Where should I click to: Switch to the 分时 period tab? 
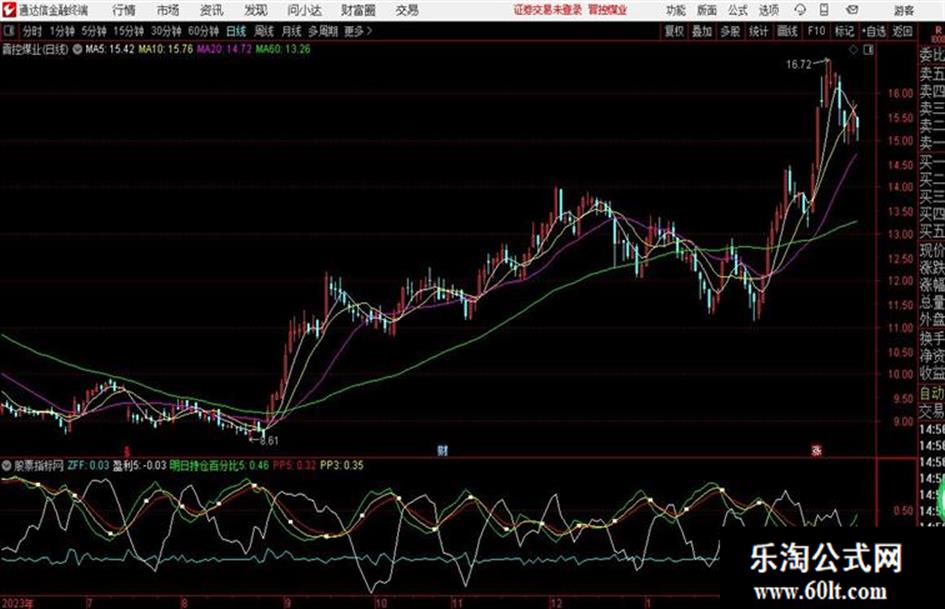coord(33,31)
